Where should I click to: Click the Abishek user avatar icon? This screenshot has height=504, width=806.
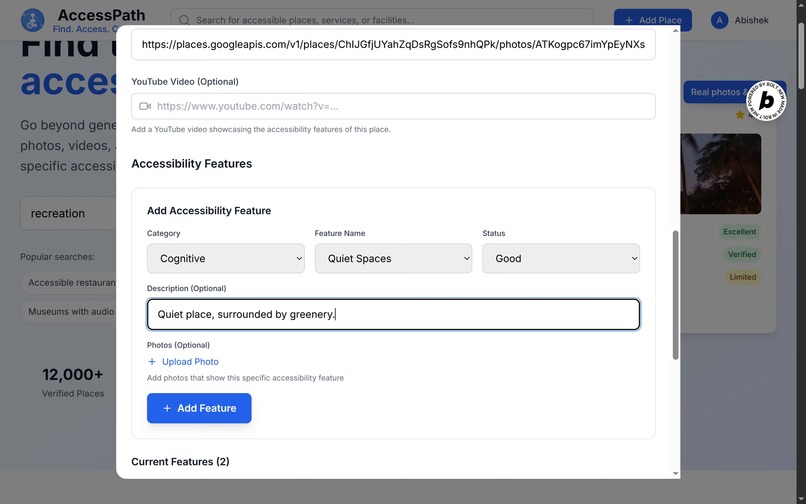(719, 20)
